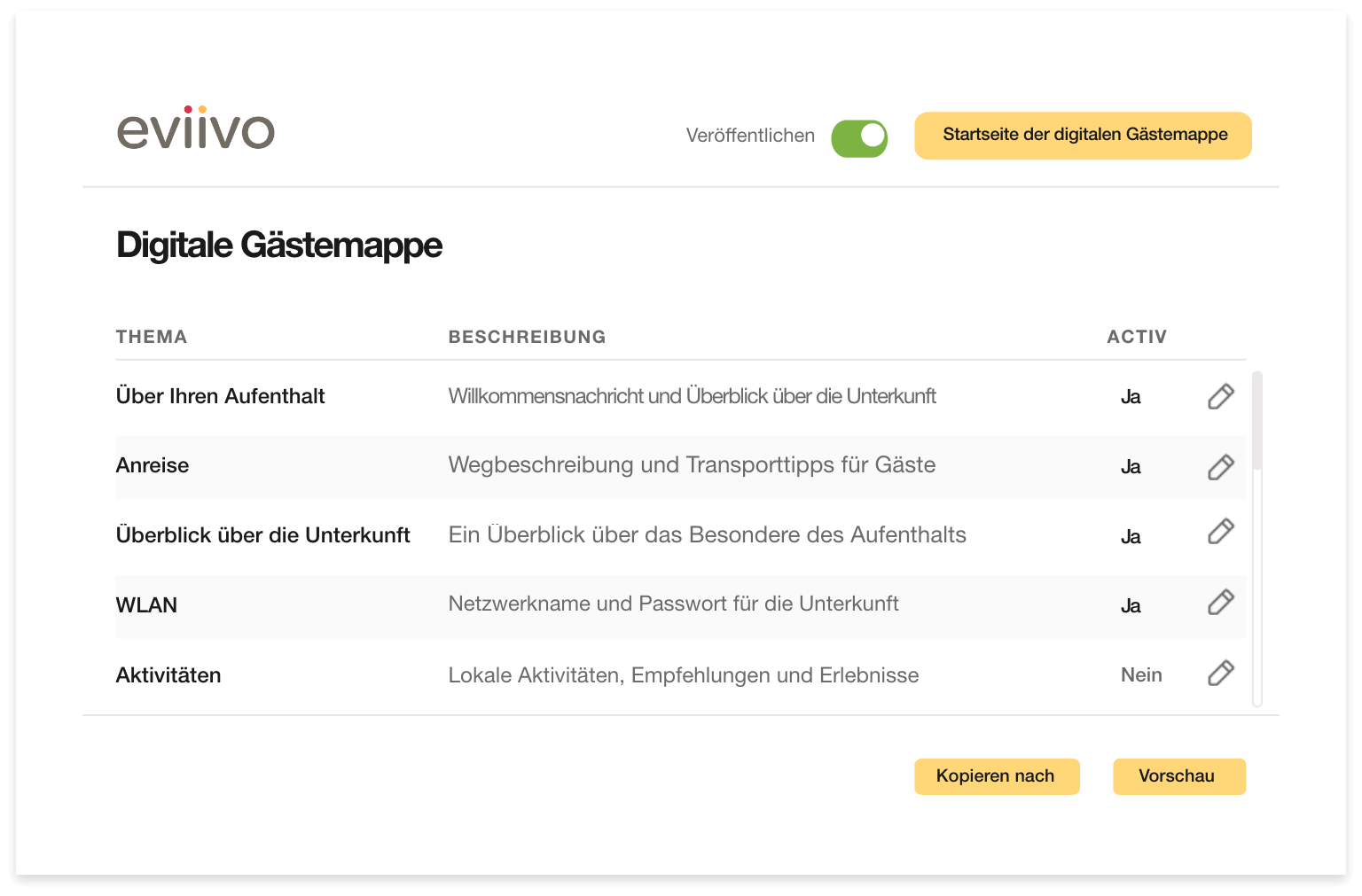The width and height of the screenshot is (1362, 896).
Task: Toggle the Veröffentlichen switch off
Action: point(859,138)
